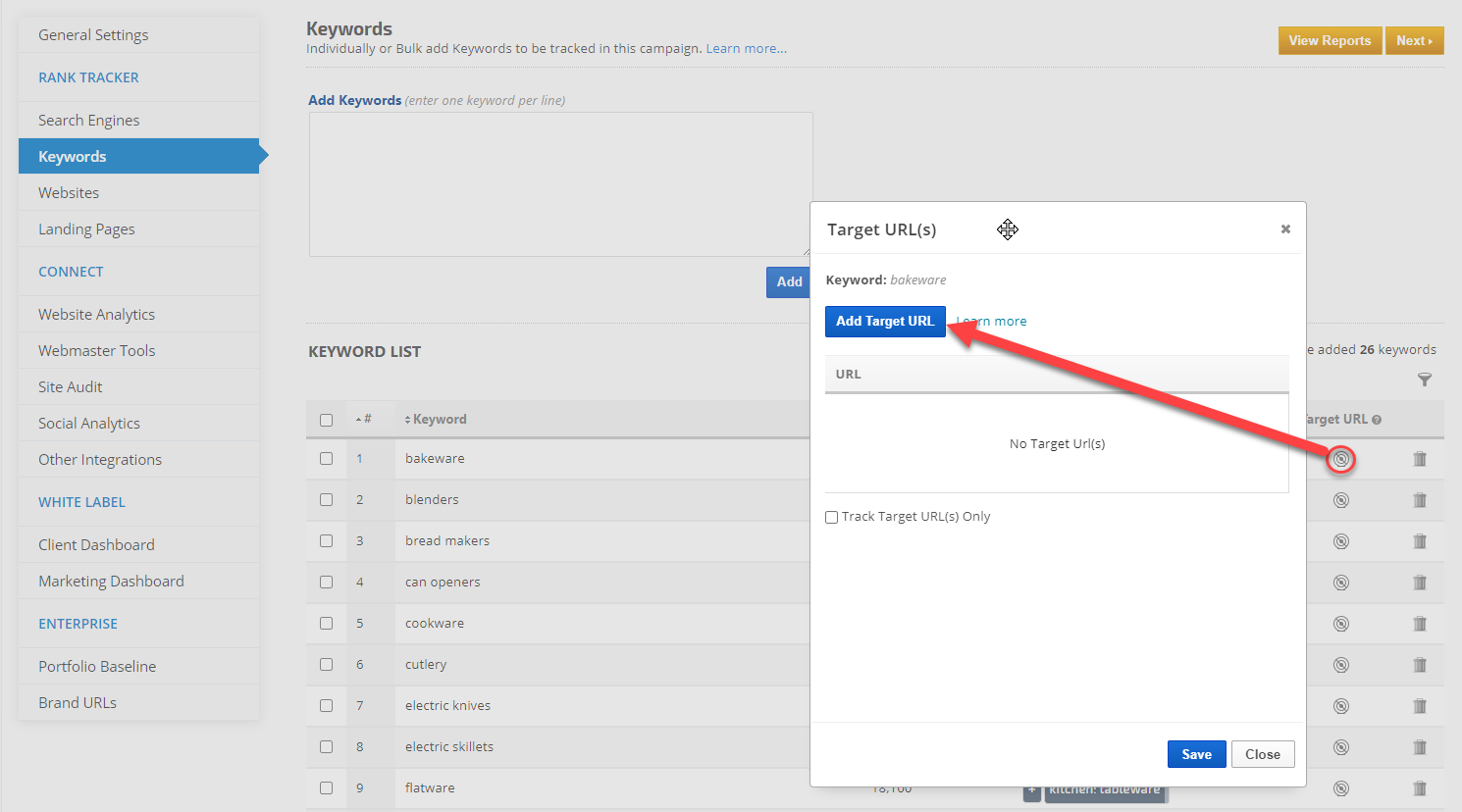Click target URL icon for blenders row
1462x812 pixels.
[1340, 500]
